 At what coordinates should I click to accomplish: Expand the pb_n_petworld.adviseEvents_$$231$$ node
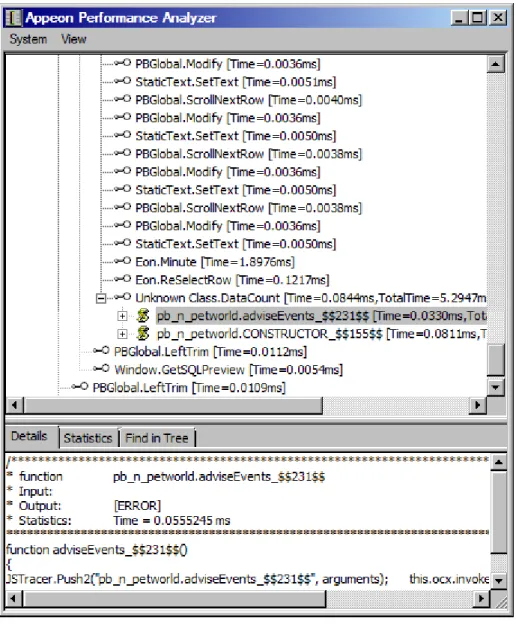tap(122, 316)
